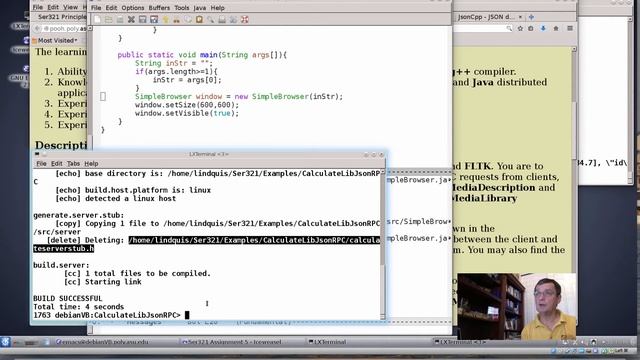
Task: Click the search magnifier in browser search box
Action: (509, 29)
